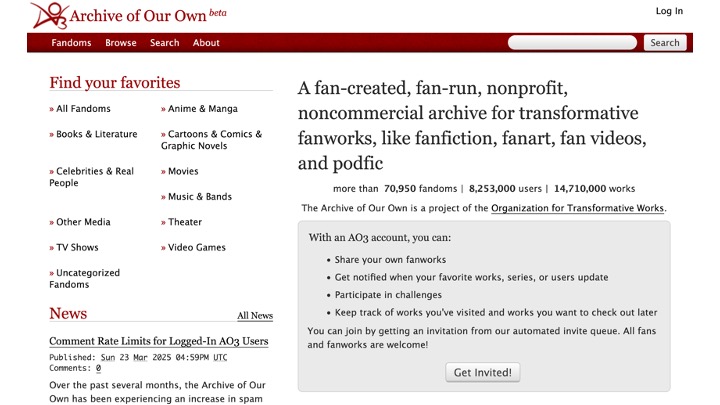
Task: Click 'Share your own fanworks' bullet
Action: [x=390, y=259]
